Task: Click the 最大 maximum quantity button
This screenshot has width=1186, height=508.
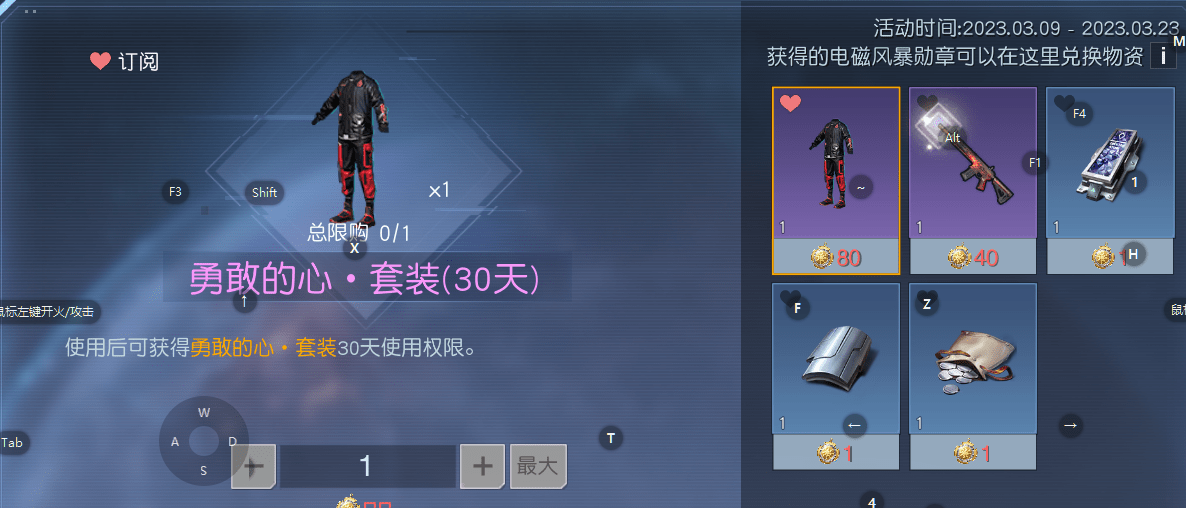Action: click(x=538, y=466)
